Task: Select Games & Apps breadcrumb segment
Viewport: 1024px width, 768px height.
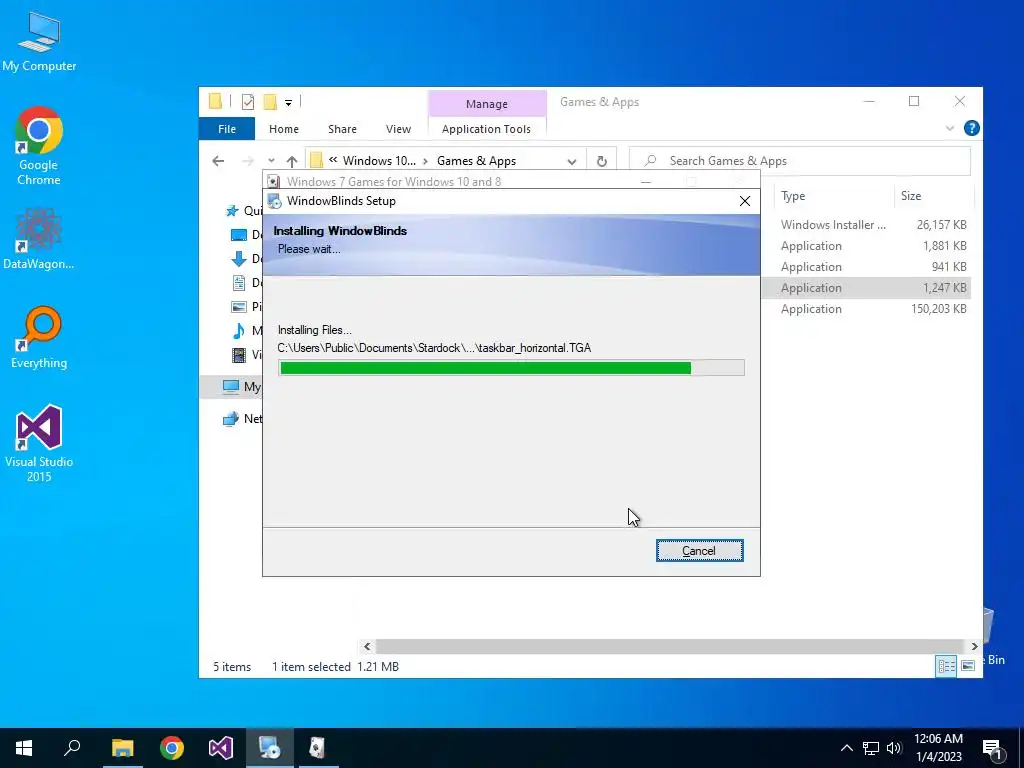Action: (x=476, y=161)
